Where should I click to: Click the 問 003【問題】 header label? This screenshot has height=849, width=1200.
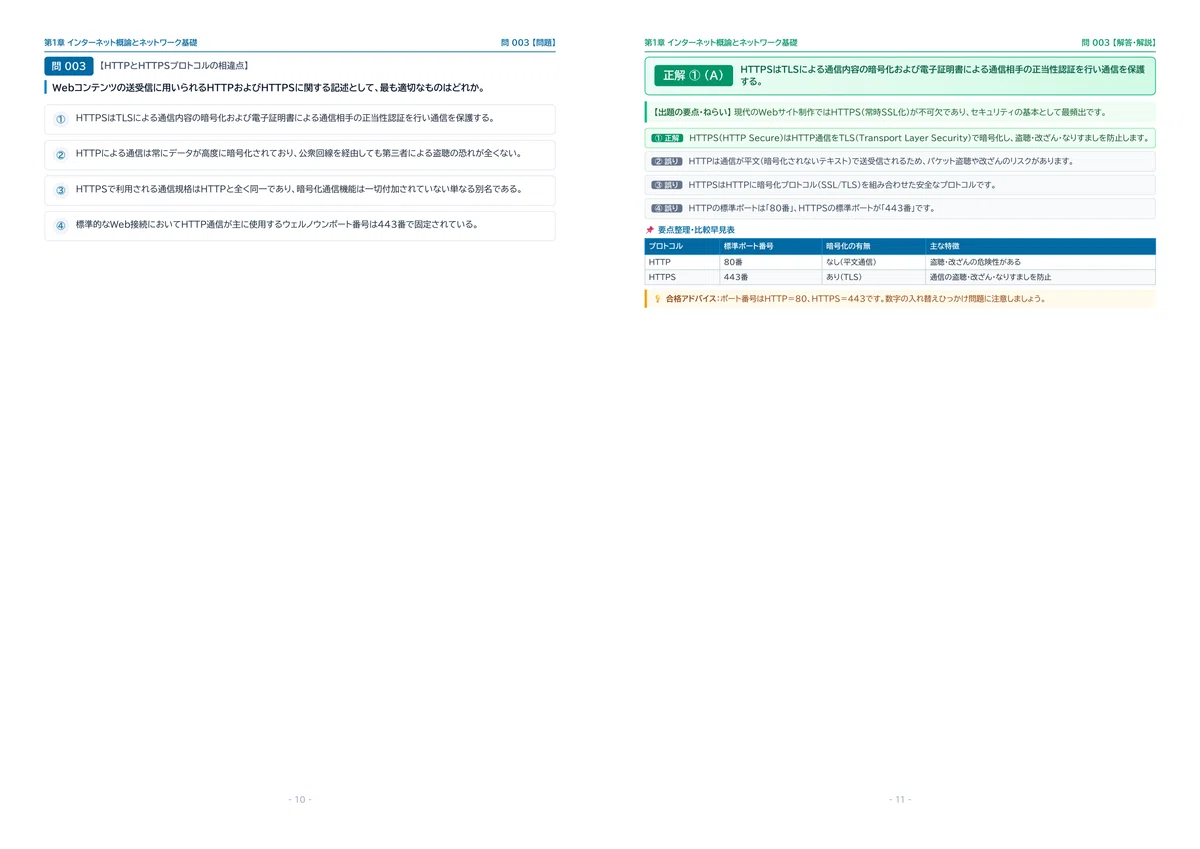528,43
